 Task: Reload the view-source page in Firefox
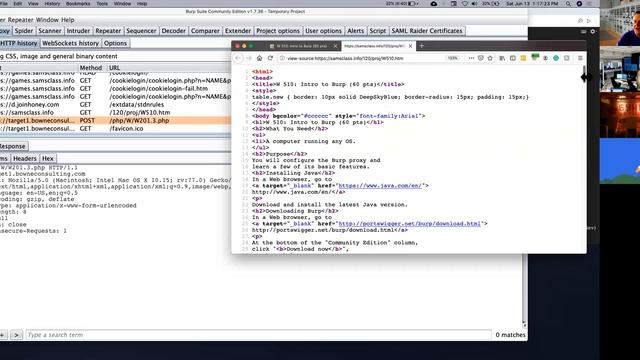click(270, 58)
